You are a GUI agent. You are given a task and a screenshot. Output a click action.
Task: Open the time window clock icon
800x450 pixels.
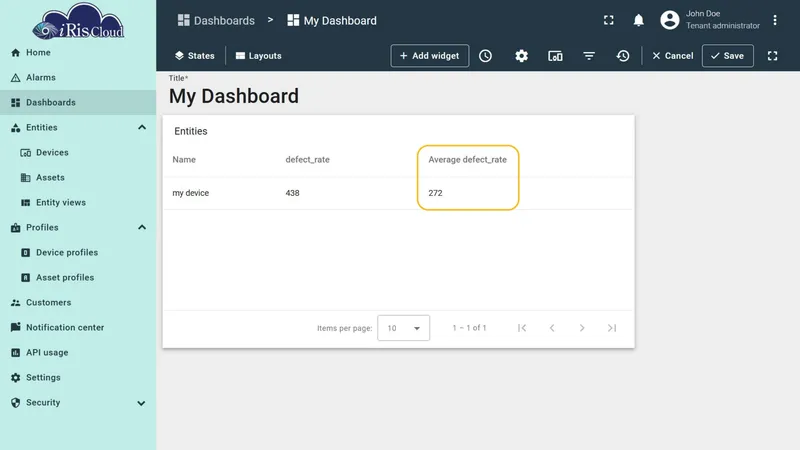coord(485,56)
